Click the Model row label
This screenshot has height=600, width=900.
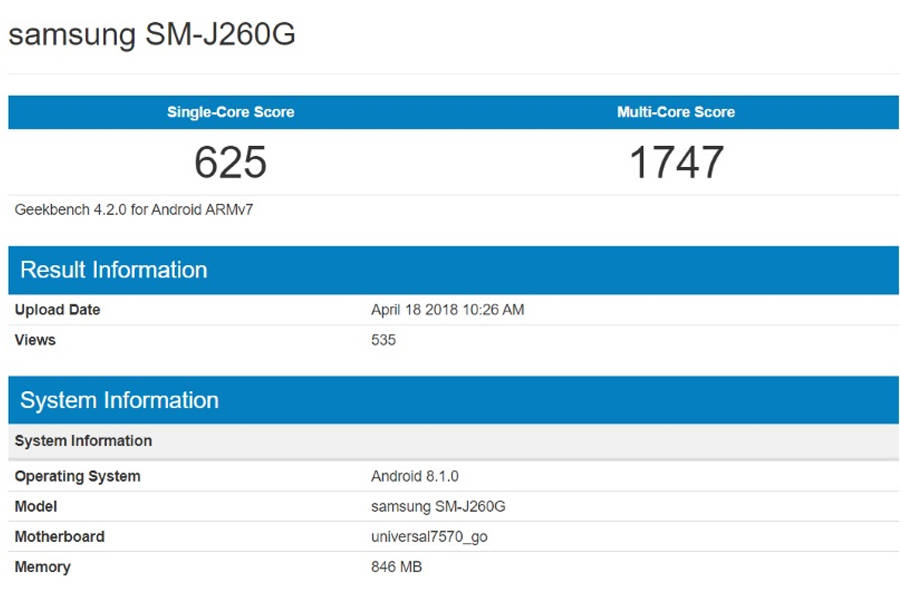tap(37, 506)
